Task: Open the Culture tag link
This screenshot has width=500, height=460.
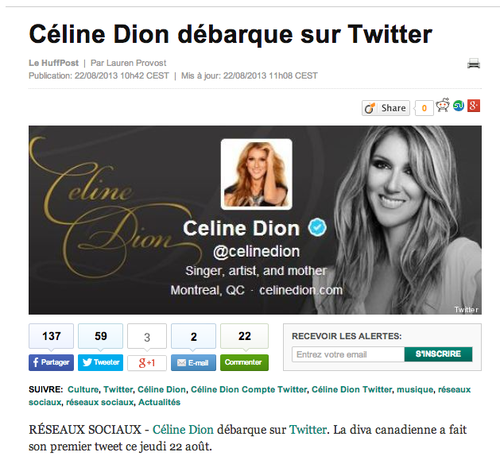Action: point(83,389)
